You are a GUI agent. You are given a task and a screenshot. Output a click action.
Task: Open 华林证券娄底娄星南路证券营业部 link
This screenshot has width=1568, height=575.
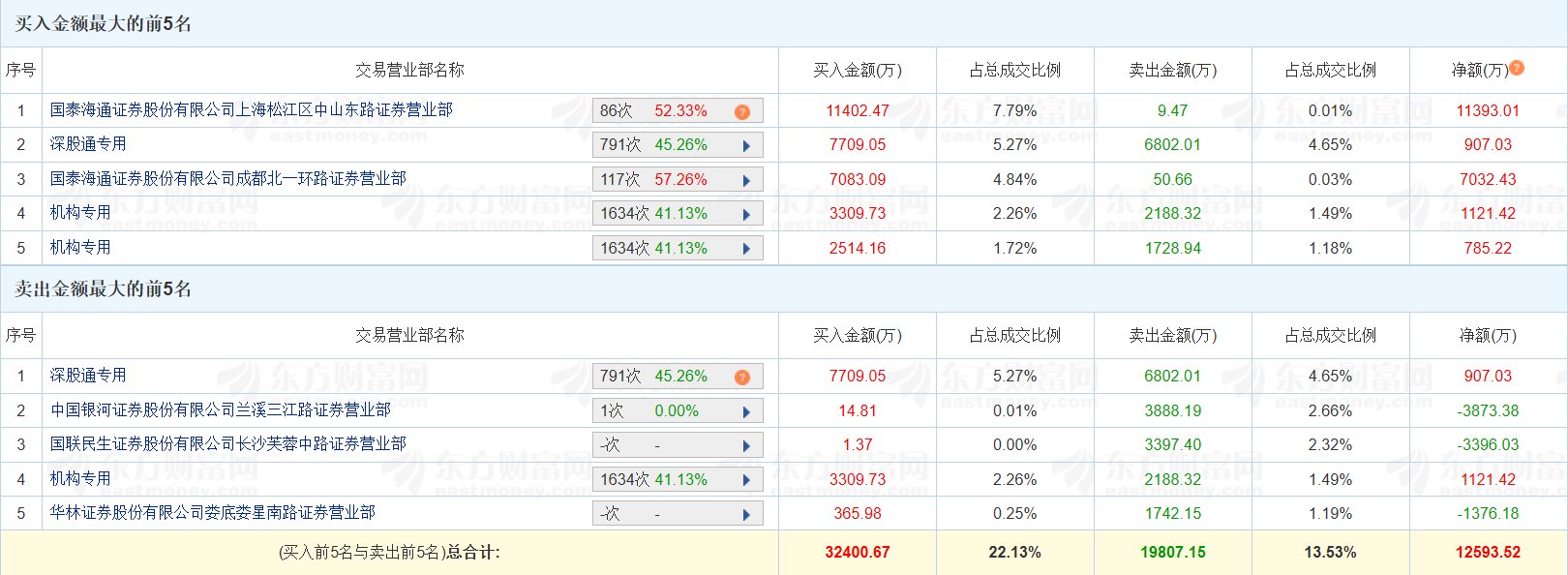point(213,513)
